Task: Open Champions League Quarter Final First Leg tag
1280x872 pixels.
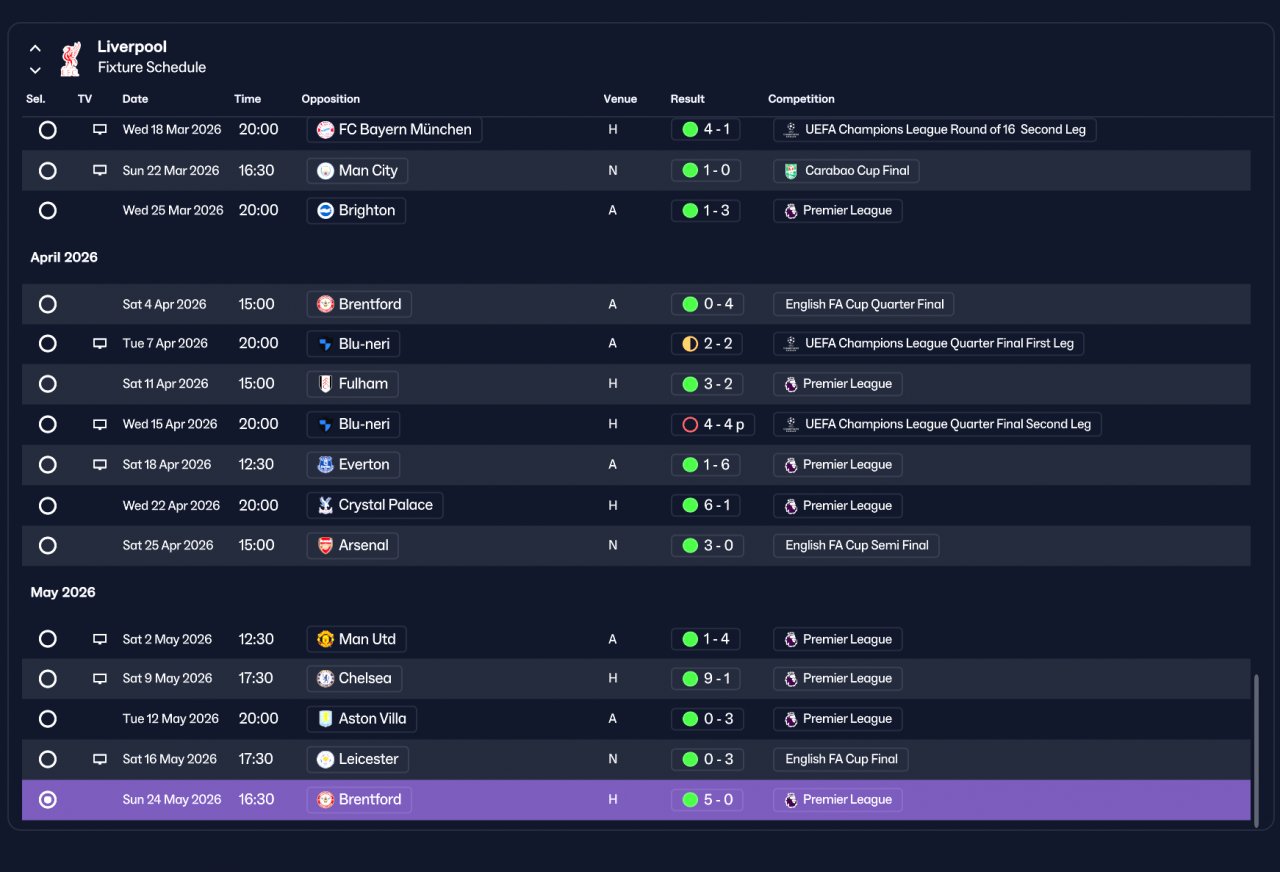Action: 928,344
